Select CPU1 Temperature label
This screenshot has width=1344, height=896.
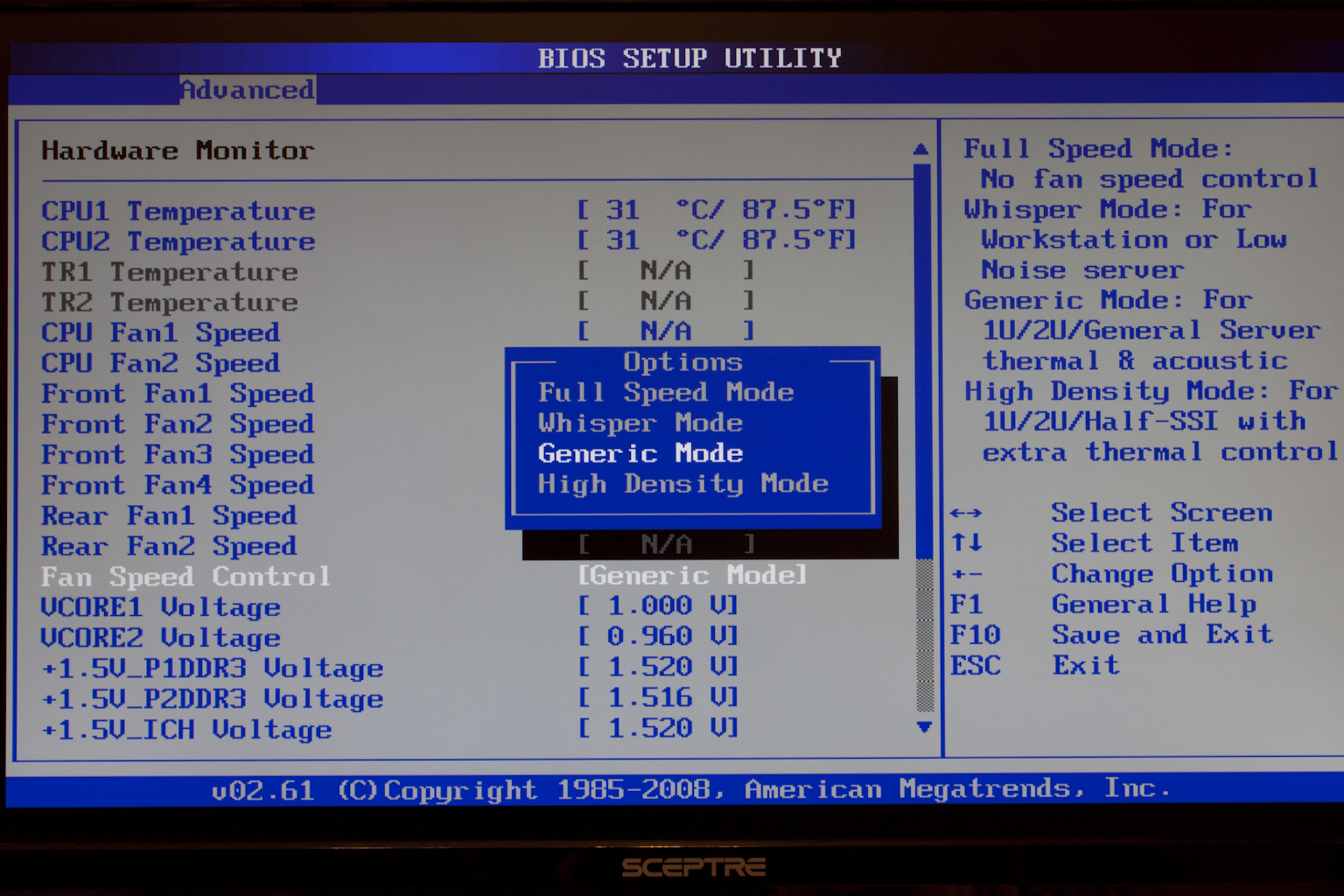pyautogui.click(x=178, y=211)
